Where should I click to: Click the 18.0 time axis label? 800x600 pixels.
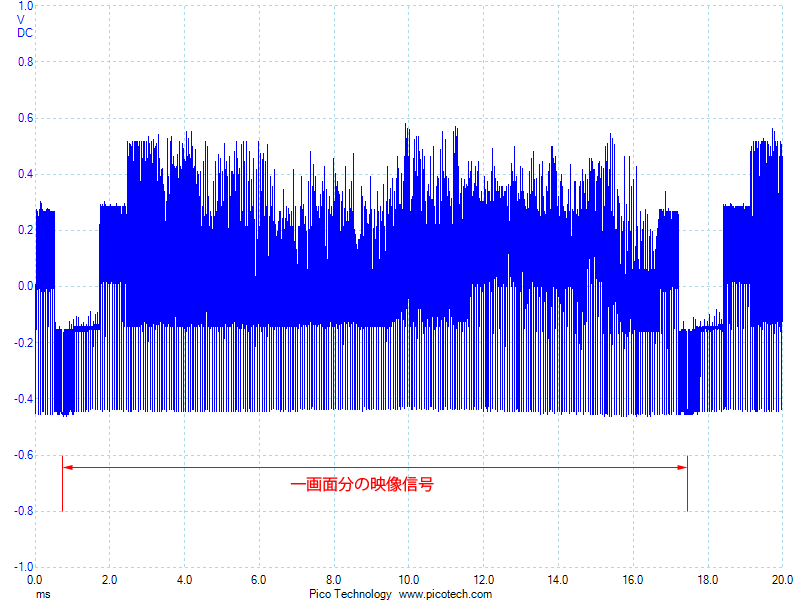coord(708,580)
